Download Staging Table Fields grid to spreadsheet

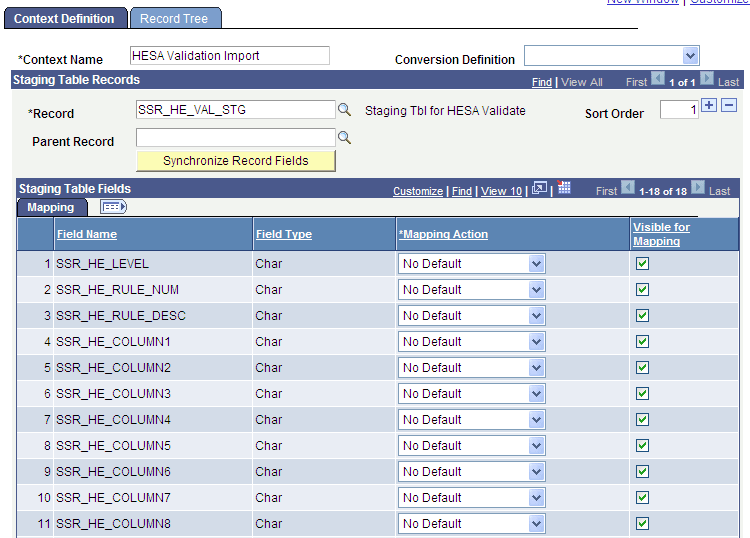coord(563,187)
